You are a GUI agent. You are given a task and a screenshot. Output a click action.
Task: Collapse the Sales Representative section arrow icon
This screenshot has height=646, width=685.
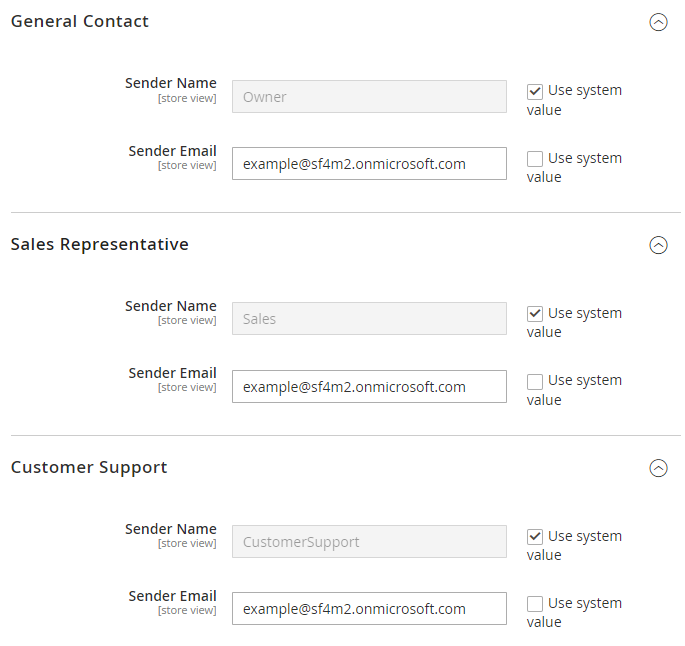[x=658, y=245]
